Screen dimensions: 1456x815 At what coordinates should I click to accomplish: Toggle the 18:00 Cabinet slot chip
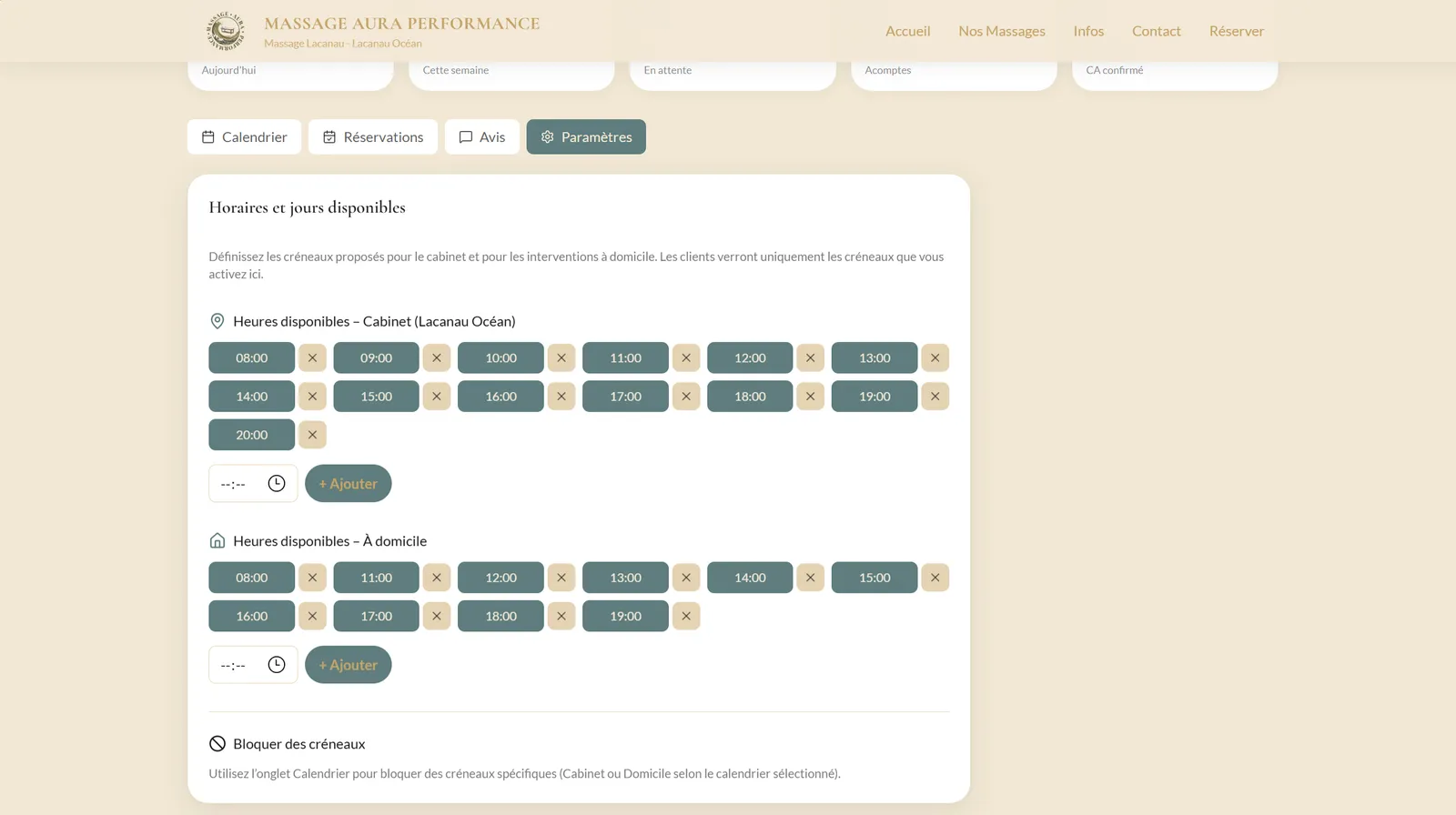point(750,397)
